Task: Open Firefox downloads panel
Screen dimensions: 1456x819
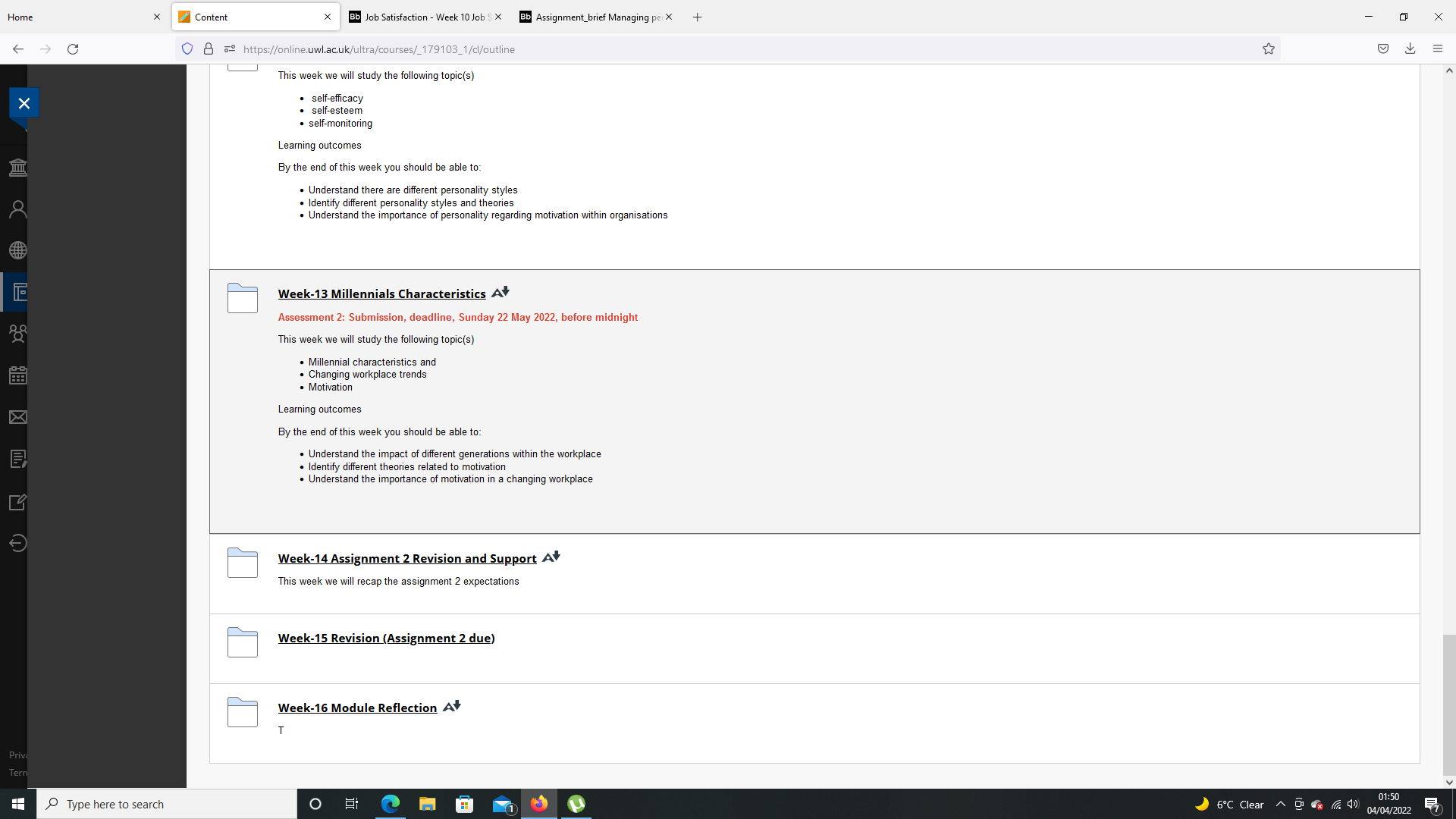Action: tap(1410, 49)
